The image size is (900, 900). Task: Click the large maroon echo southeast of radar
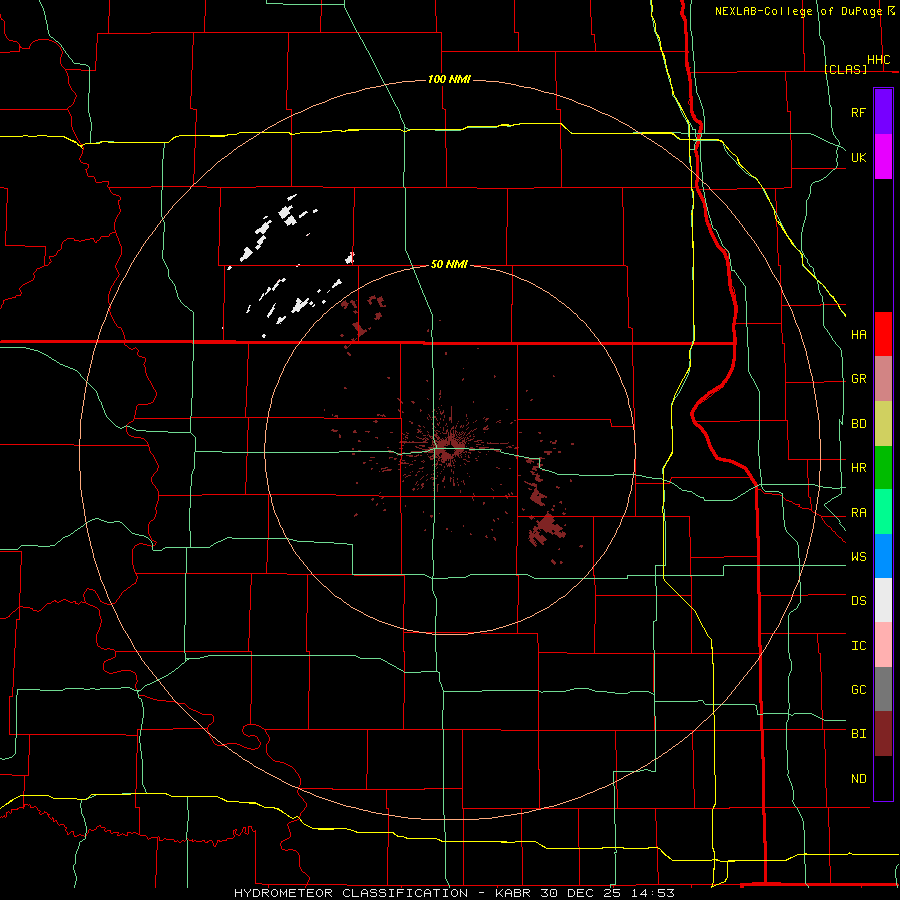pyautogui.click(x=546, y=528)
